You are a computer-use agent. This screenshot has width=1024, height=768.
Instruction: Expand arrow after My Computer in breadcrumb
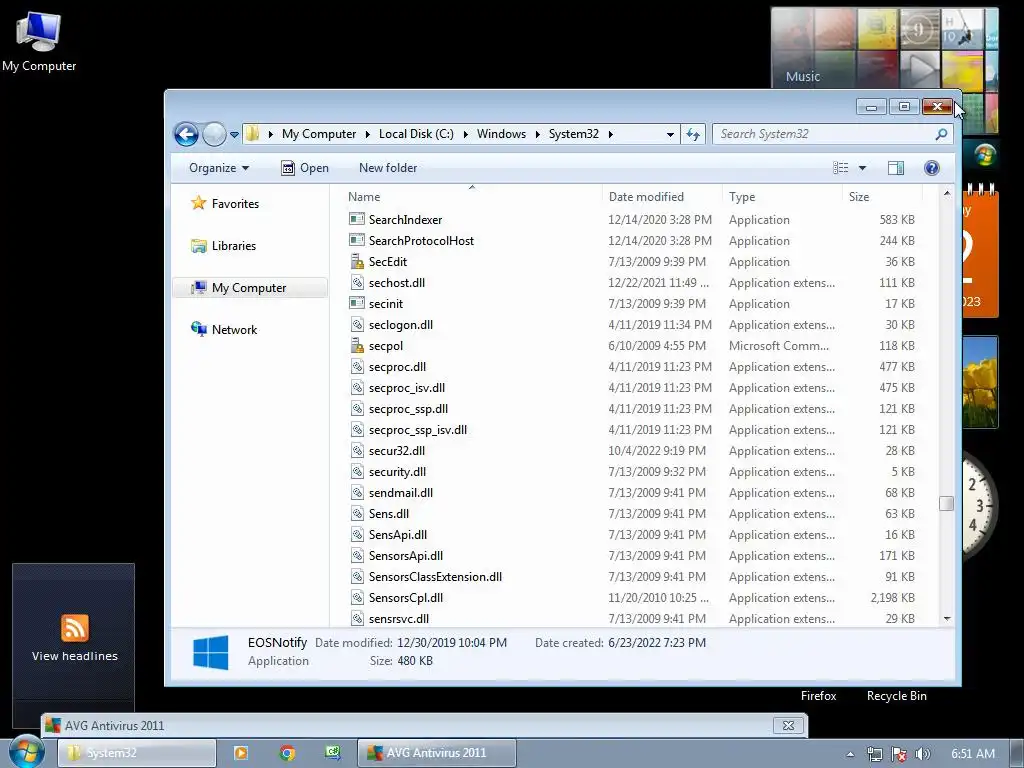coord(367,134)
